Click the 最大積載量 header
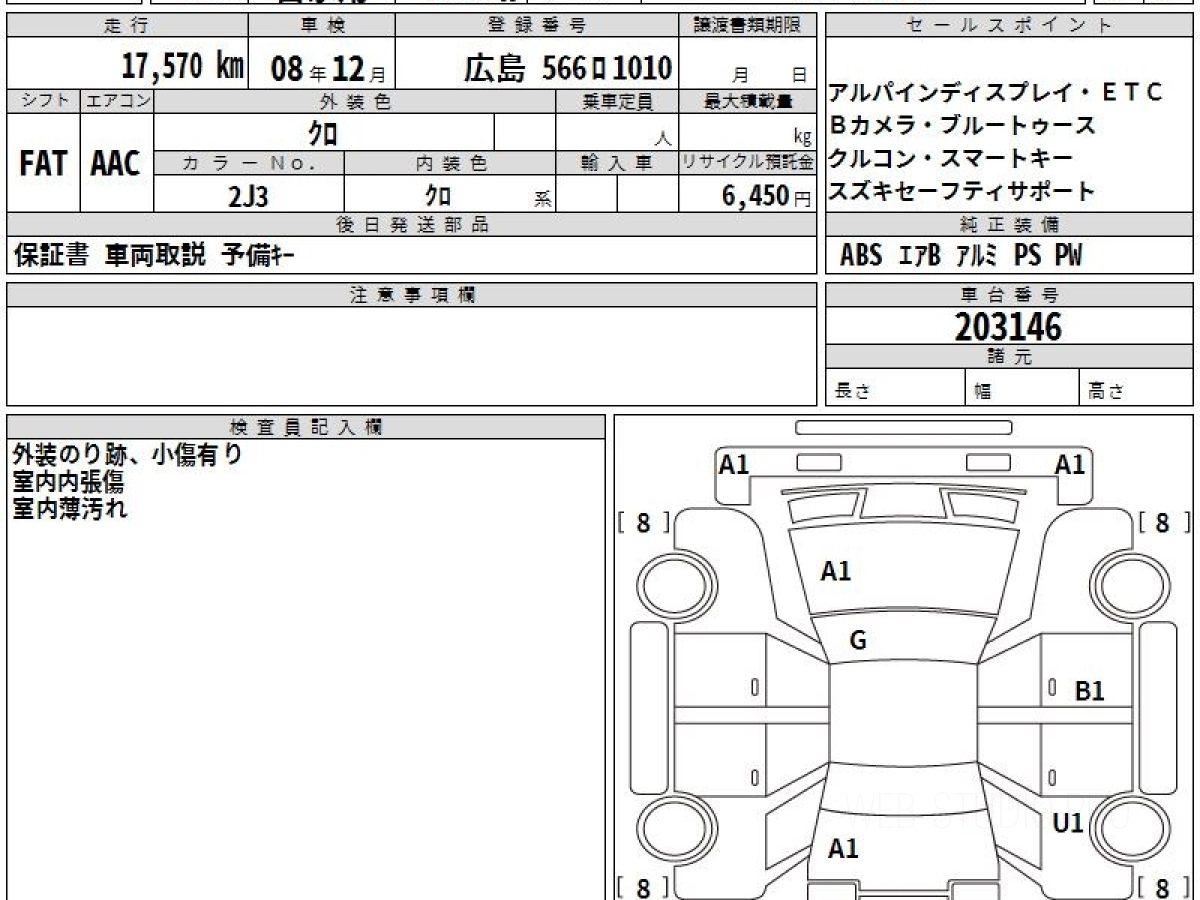 748,101
